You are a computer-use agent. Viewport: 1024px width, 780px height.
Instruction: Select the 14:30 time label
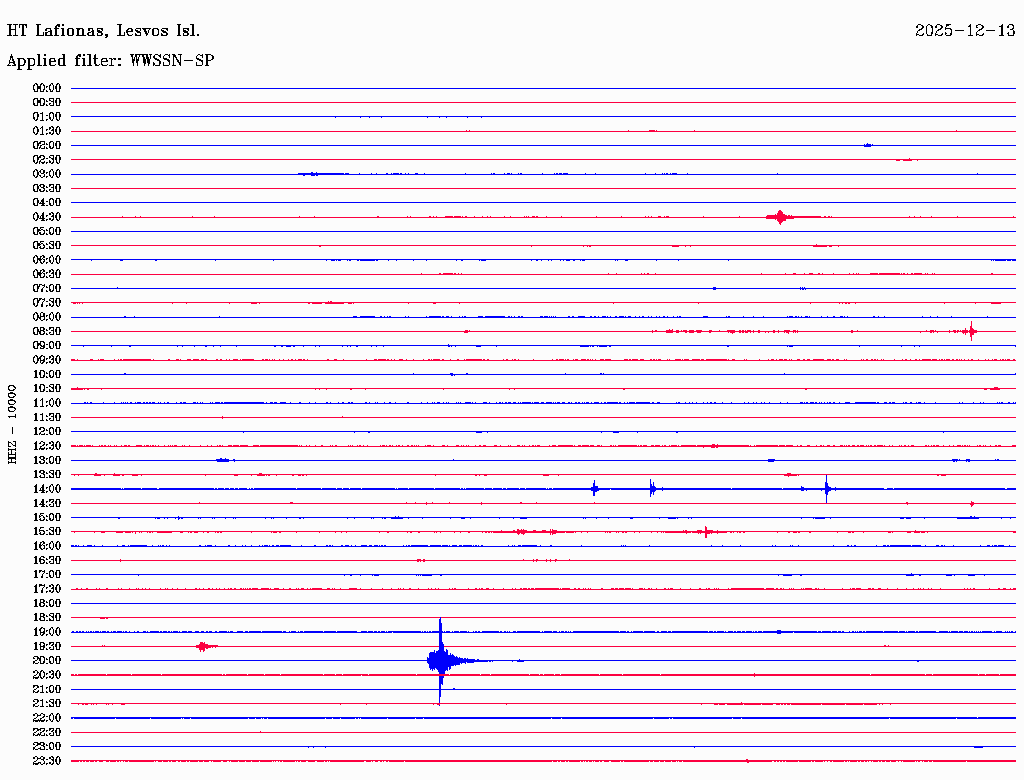coord(47,504)
